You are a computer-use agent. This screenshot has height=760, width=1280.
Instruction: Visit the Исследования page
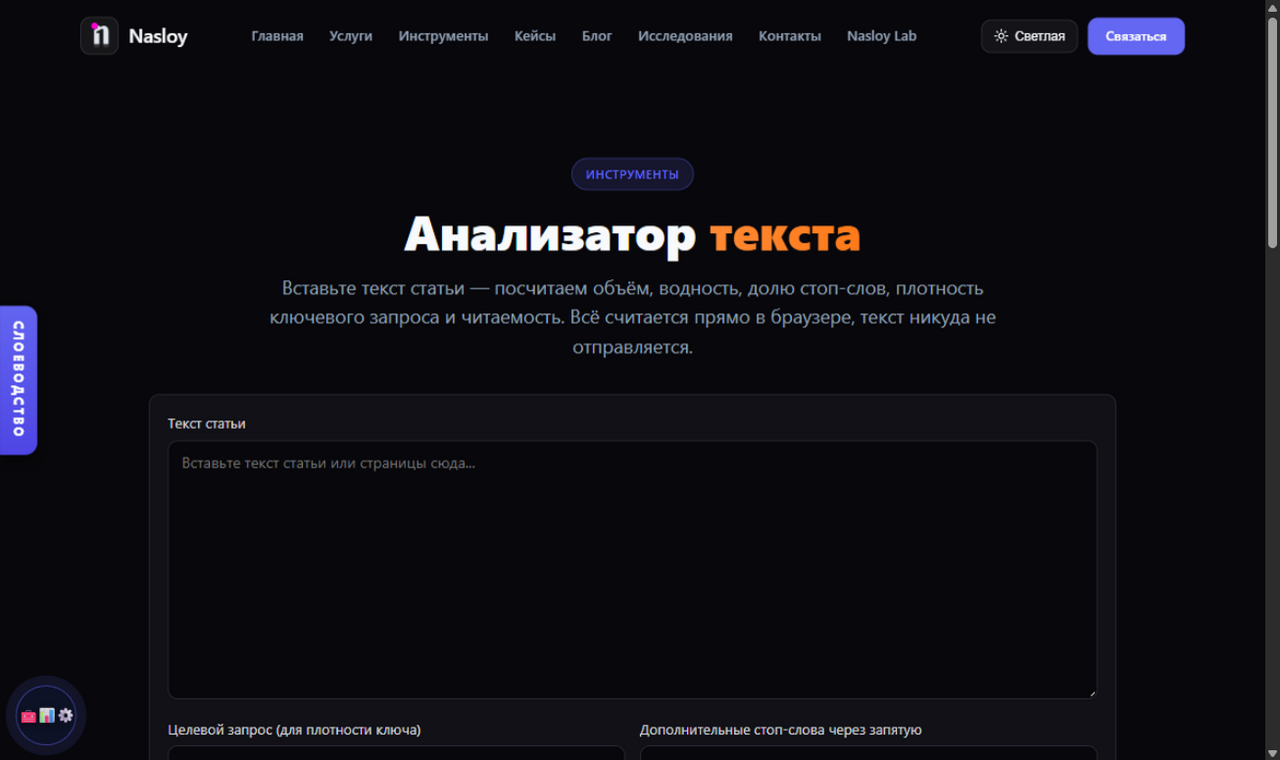[x=685, y=36]
